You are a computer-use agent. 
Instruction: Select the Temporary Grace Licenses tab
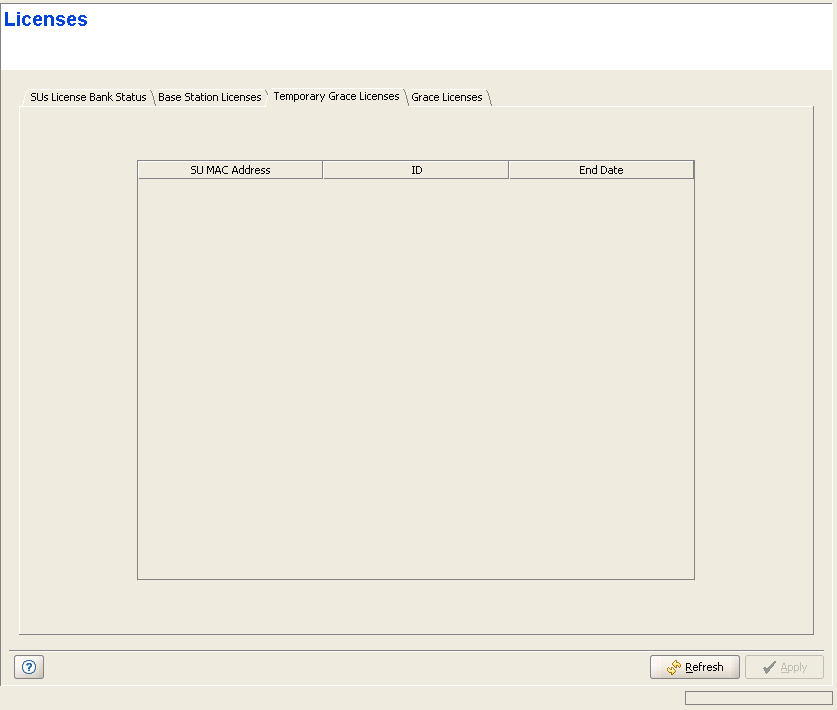[336, 96]
